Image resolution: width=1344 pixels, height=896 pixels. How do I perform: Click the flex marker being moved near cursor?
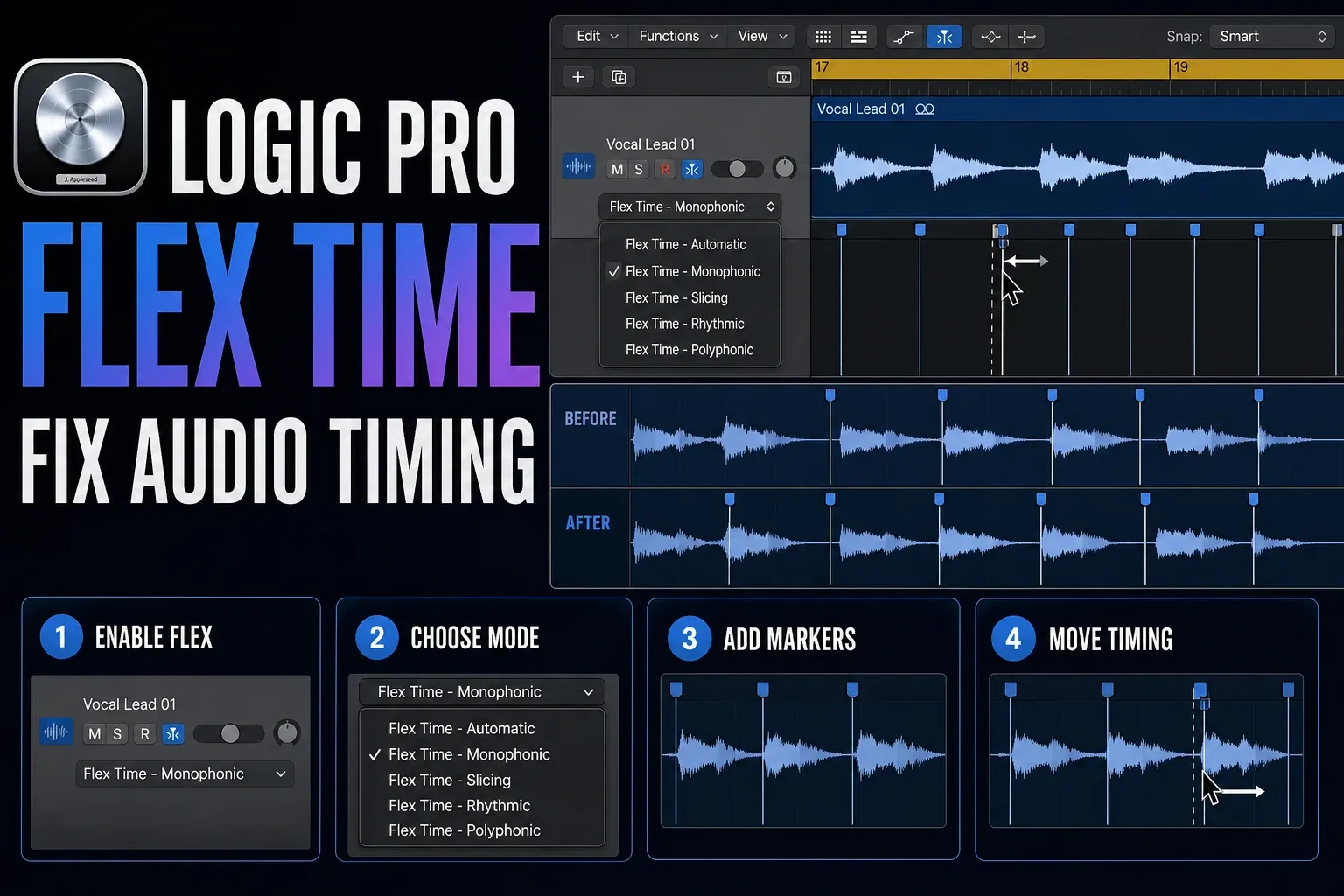click(1003, 231)
